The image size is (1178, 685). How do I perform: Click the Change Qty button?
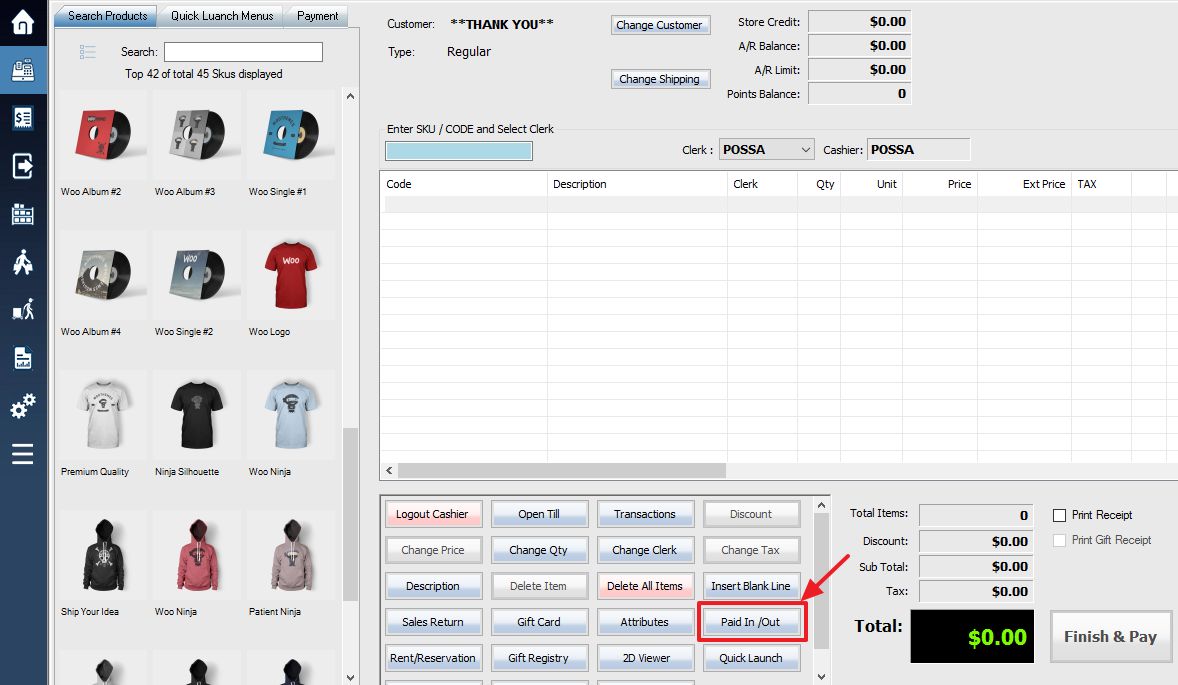[x=539, y=551]
